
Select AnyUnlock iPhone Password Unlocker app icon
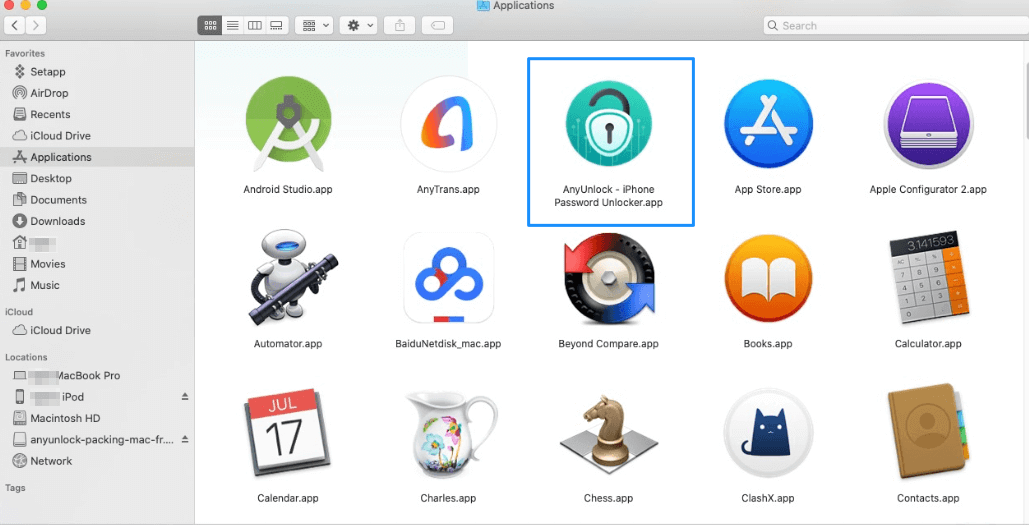608,123
